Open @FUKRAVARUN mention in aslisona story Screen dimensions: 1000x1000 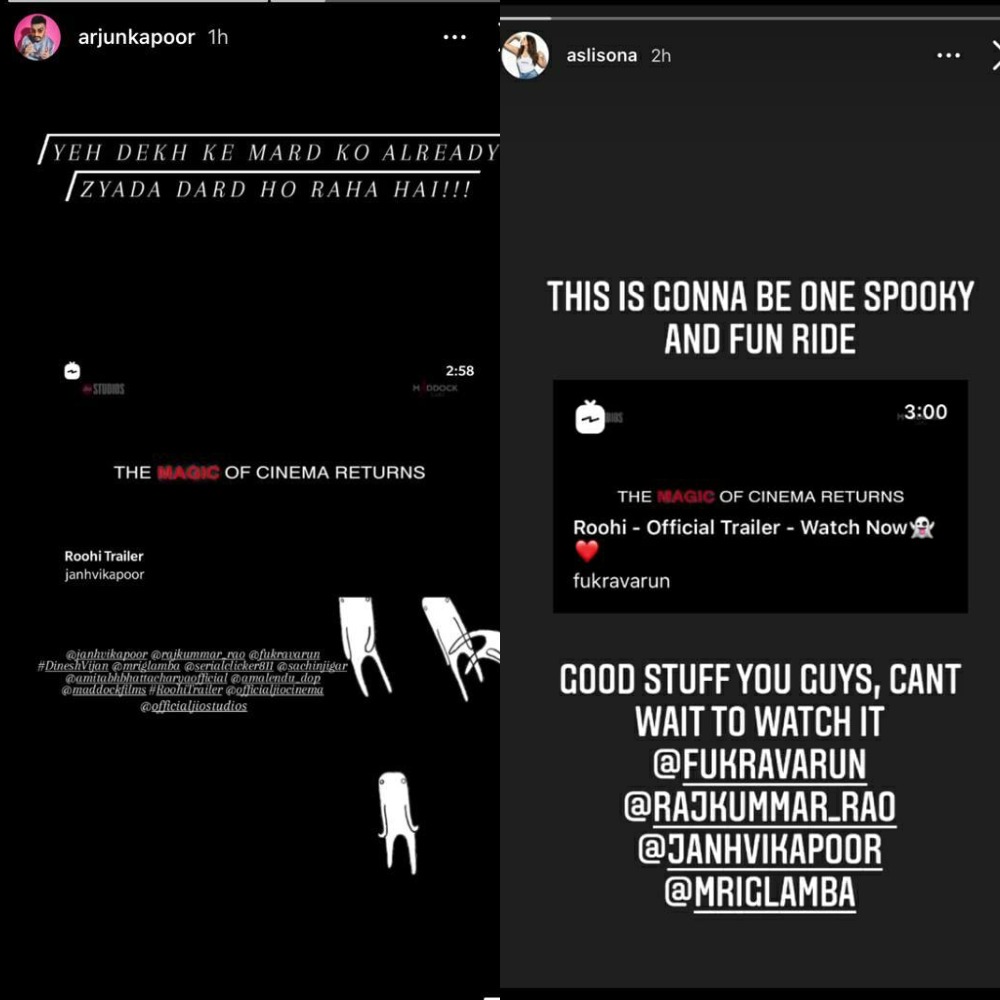coord(760,763)
